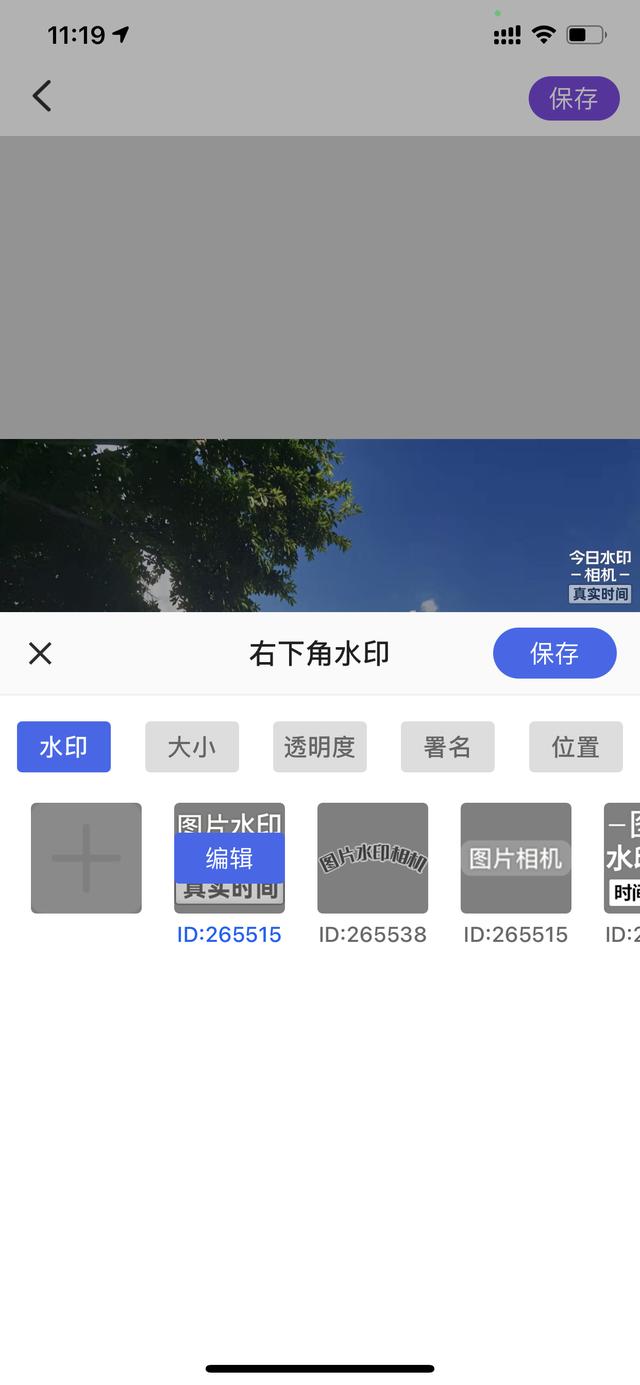The width and height of the screenshot is (640, 1385).
Task: Switch to the 水印 tab
Action: [x=64, y=747]
